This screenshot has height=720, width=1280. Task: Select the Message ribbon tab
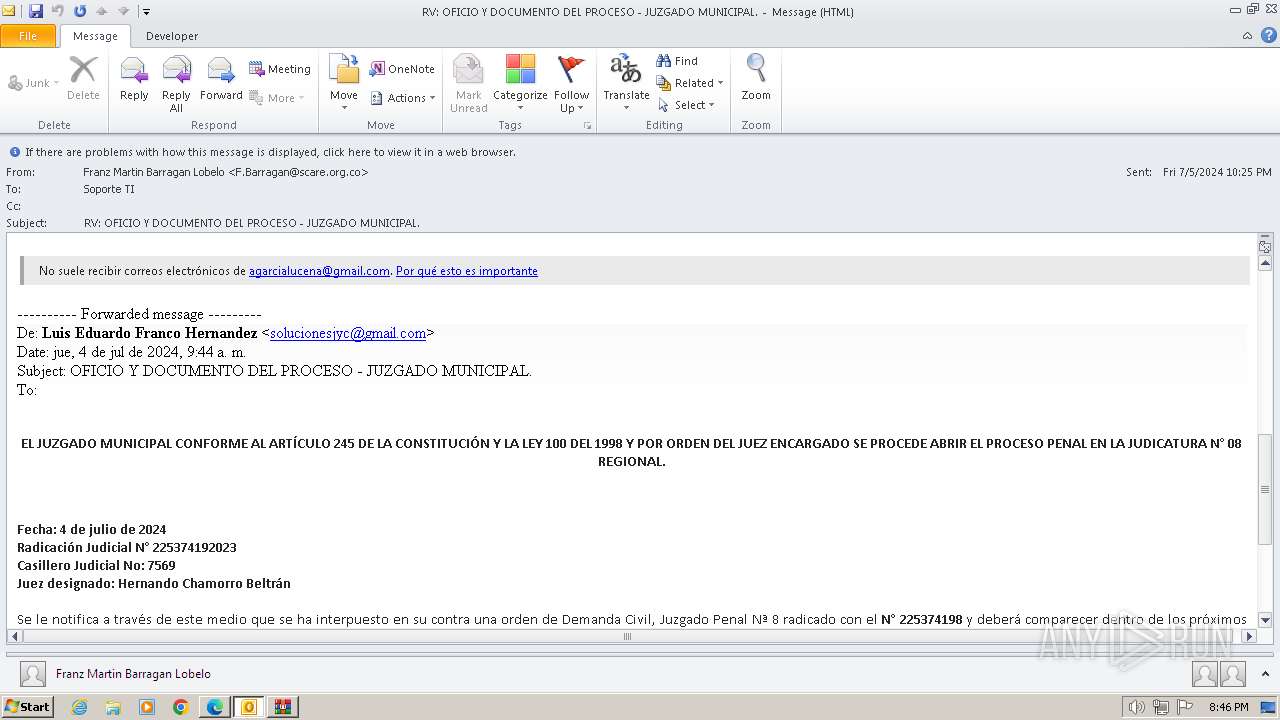[95, 36]
